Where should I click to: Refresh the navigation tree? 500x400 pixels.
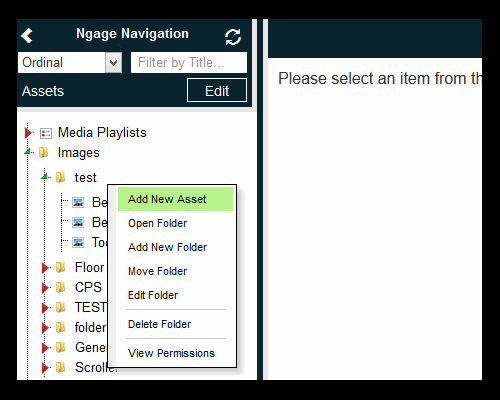click(233, 37)
